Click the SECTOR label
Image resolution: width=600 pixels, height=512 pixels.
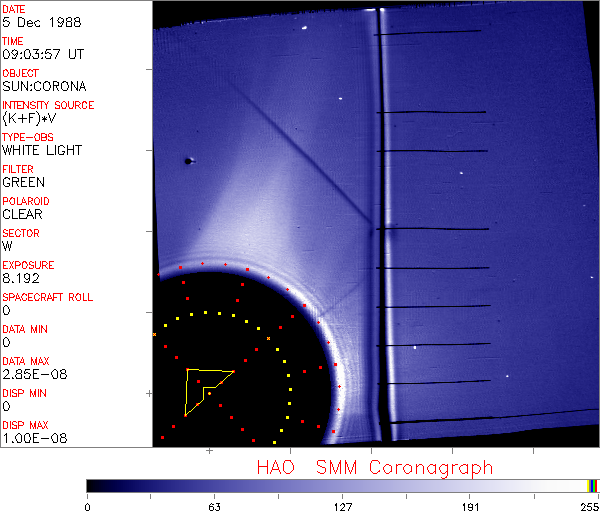point(21,233)
